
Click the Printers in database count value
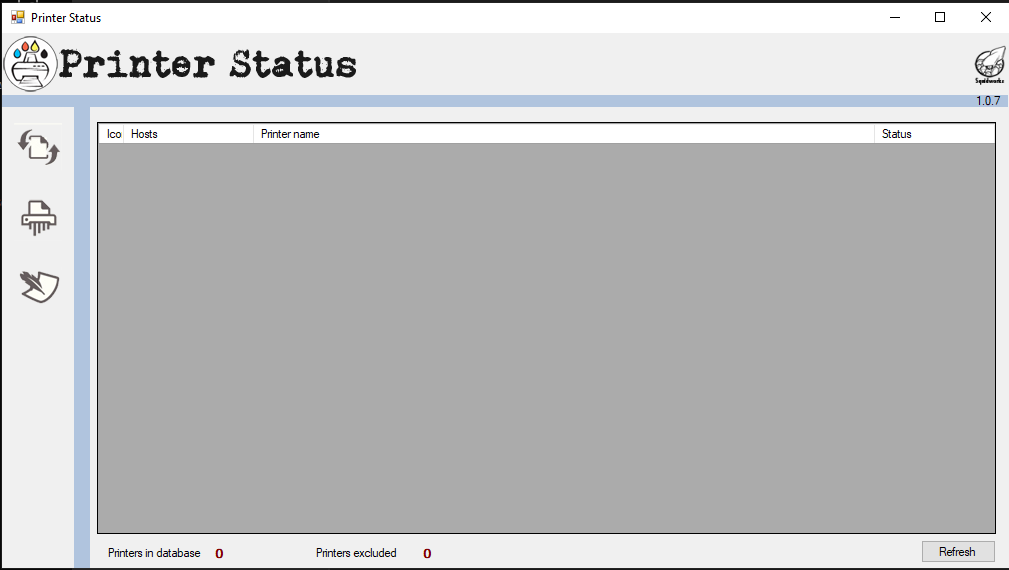pyautogui.click(x=219, y=554)
